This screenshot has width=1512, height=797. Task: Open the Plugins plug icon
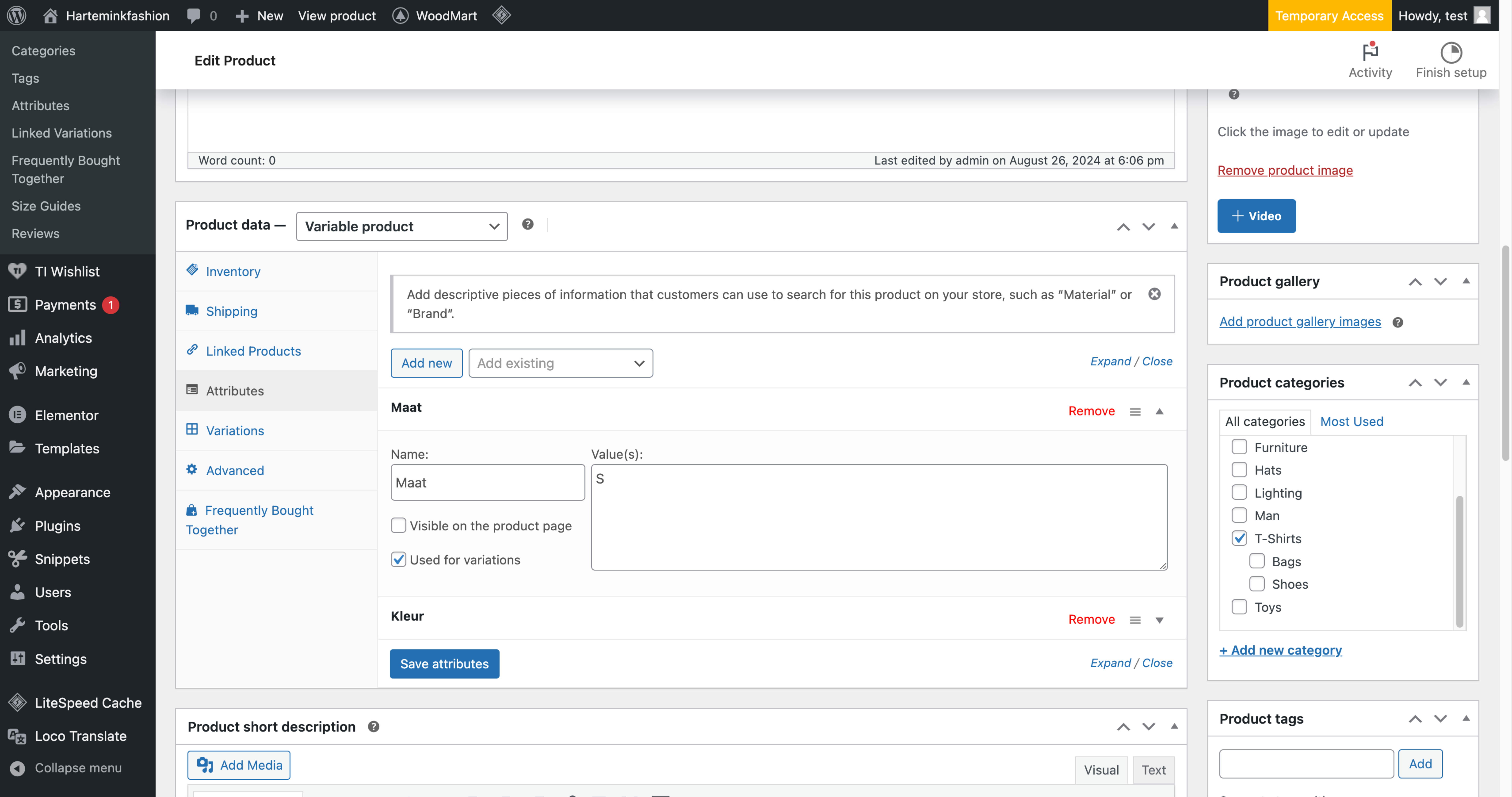pos(17,525)
